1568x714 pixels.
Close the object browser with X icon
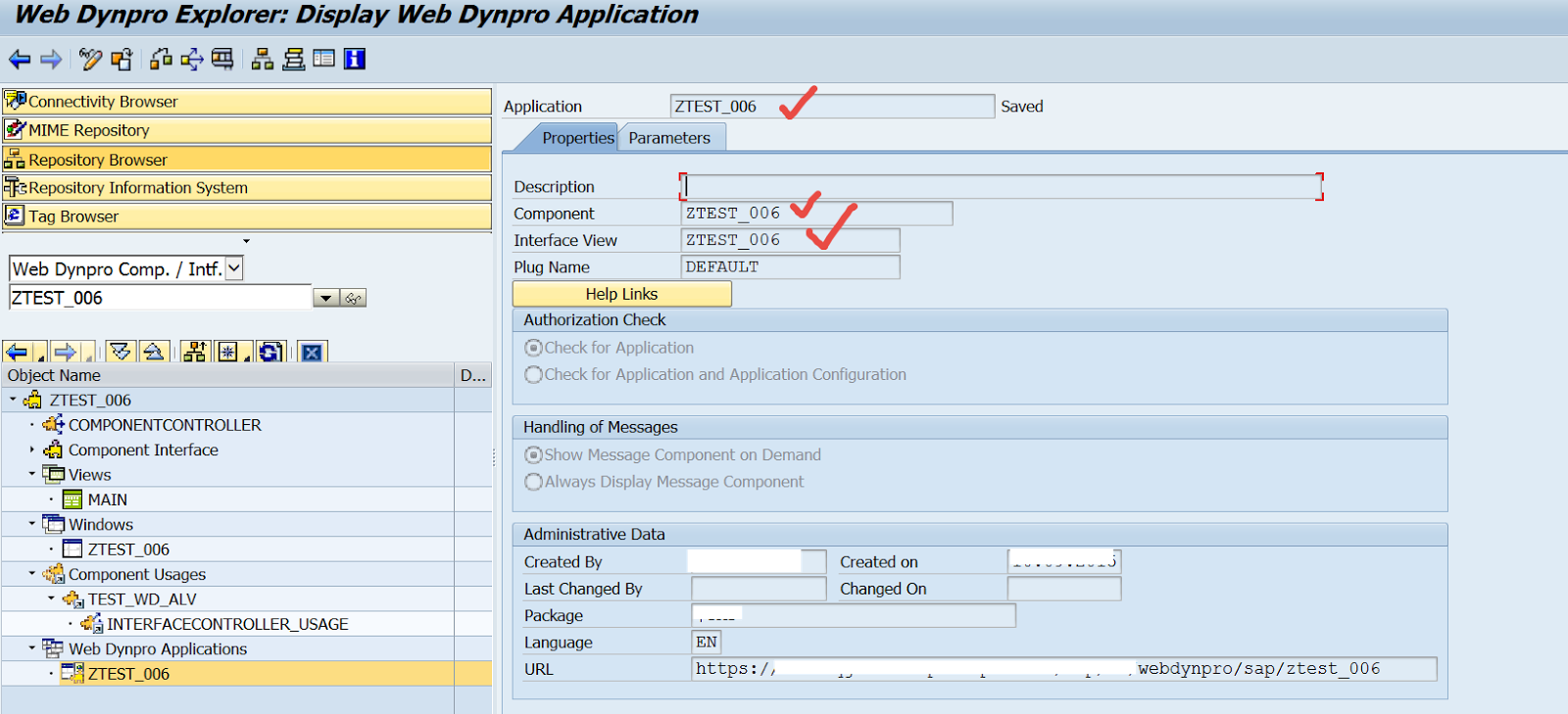click(312, 353)
